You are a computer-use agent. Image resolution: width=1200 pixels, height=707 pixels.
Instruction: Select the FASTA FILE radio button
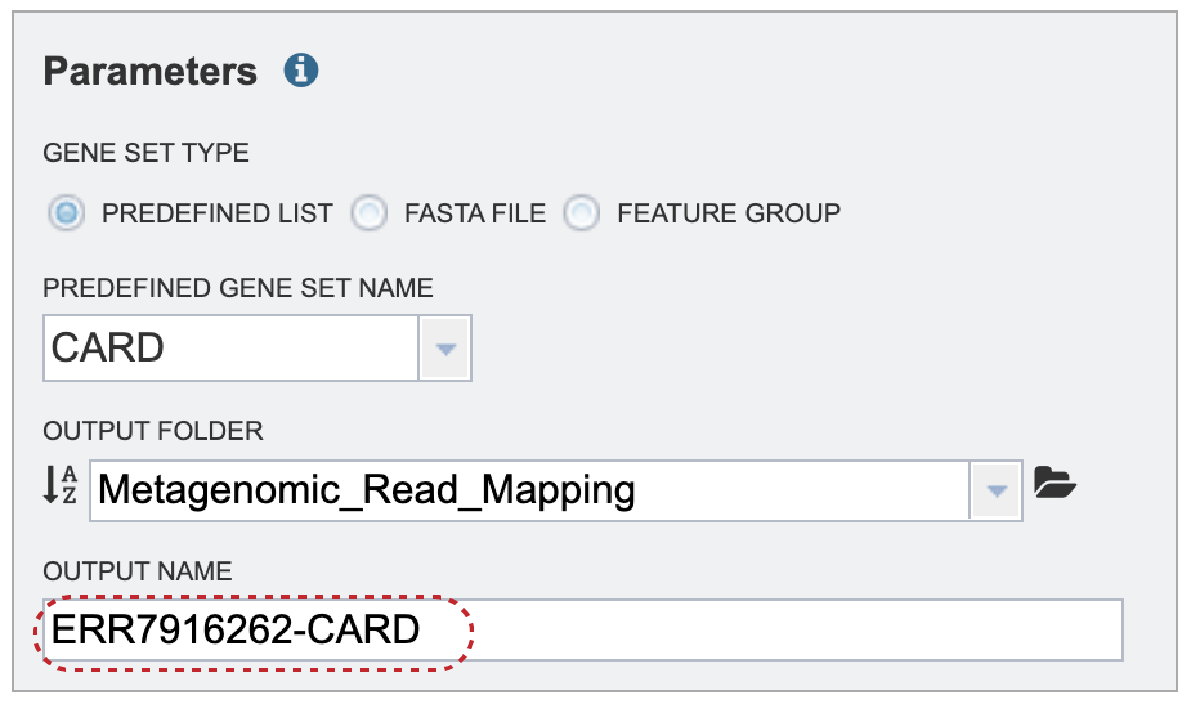[x=370, y=213]
